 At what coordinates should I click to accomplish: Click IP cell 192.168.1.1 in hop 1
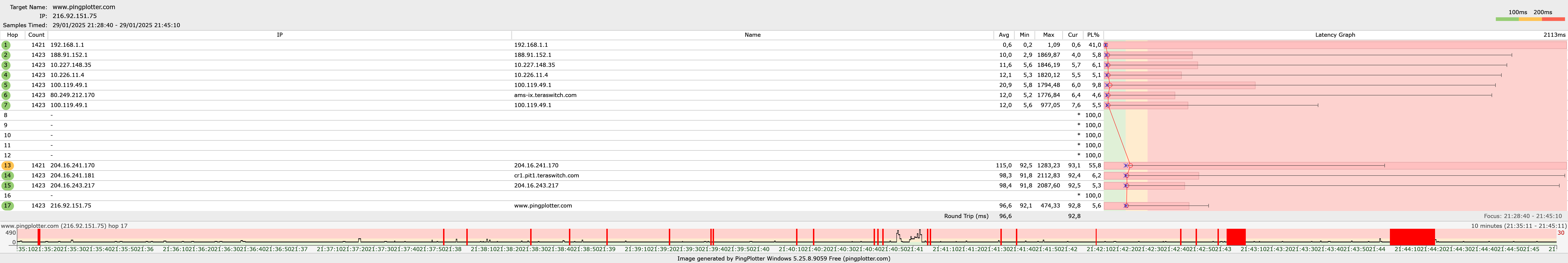[67, 45]
